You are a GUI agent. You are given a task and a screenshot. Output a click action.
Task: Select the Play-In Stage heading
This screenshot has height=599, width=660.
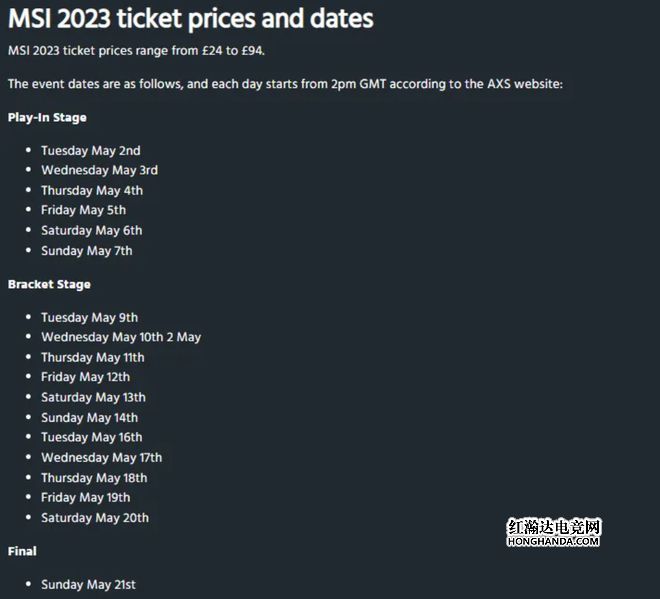tap(47, 117)
